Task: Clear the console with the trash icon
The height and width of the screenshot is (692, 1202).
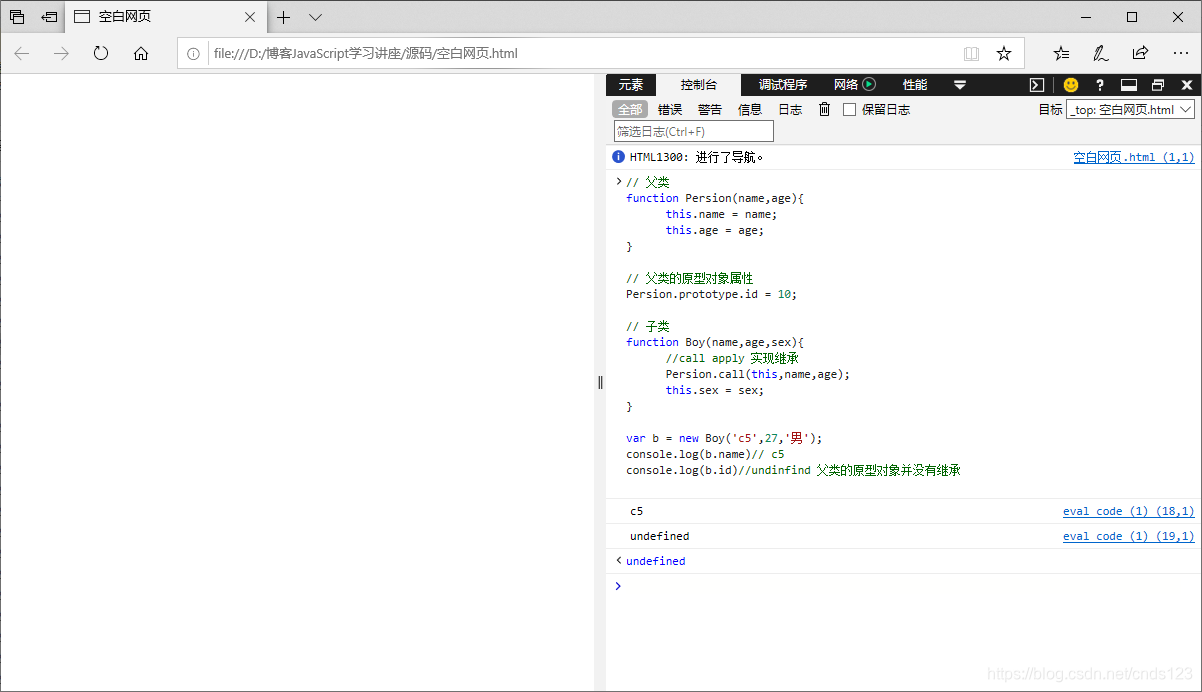Action: click(824, 109)
